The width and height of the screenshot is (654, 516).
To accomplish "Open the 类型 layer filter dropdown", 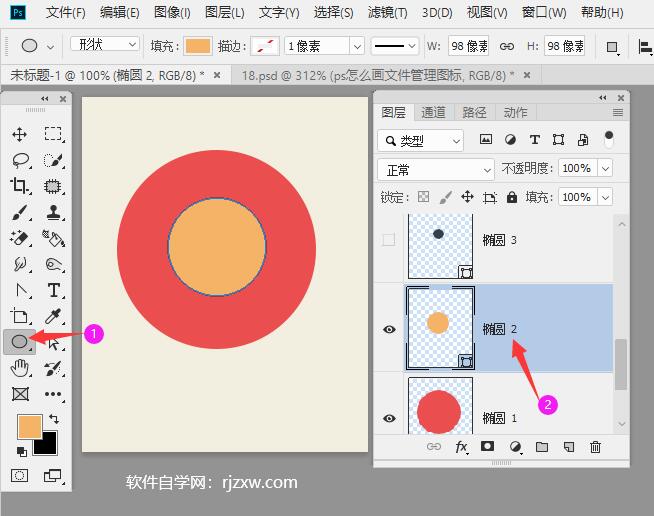I will (x=420, y=141).
